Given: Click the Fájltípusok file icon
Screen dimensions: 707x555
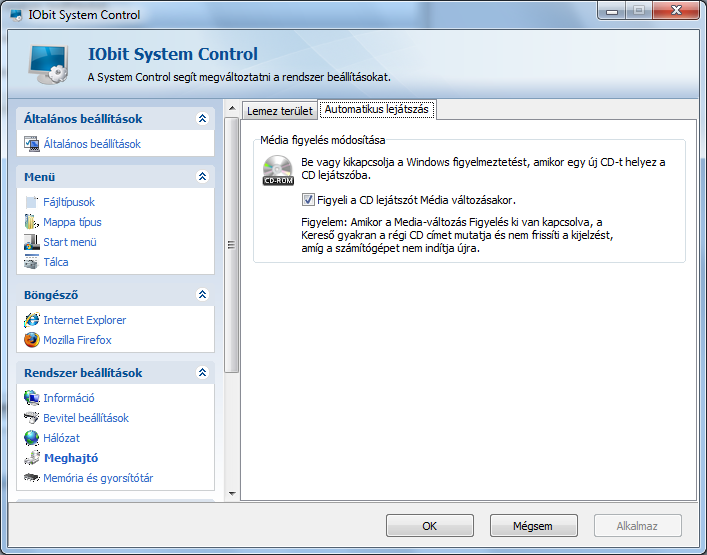Looking at the screenshot, I should [32, 202].
